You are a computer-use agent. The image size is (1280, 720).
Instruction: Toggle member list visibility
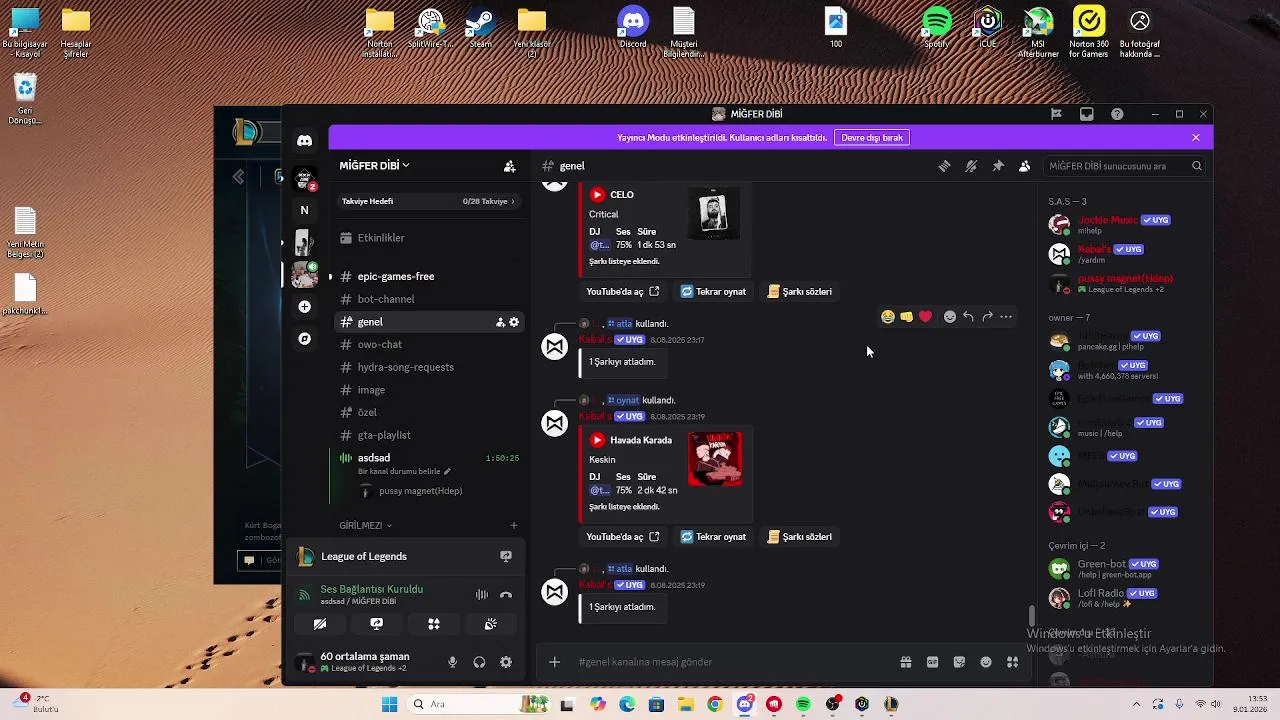pyautogui.click(x=1024, y=166)
